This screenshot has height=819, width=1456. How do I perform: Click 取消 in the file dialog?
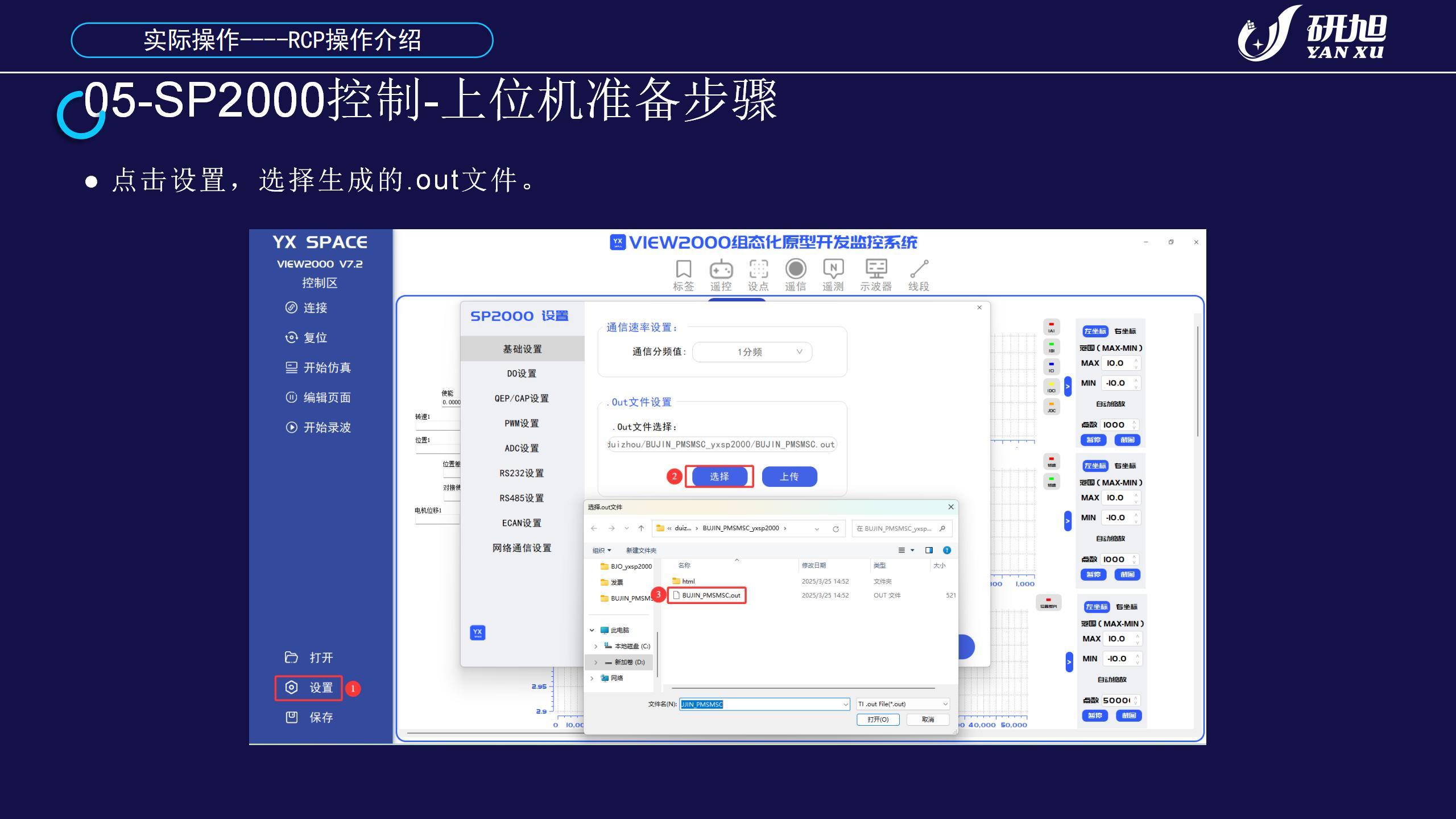click(x=928, y=719)
